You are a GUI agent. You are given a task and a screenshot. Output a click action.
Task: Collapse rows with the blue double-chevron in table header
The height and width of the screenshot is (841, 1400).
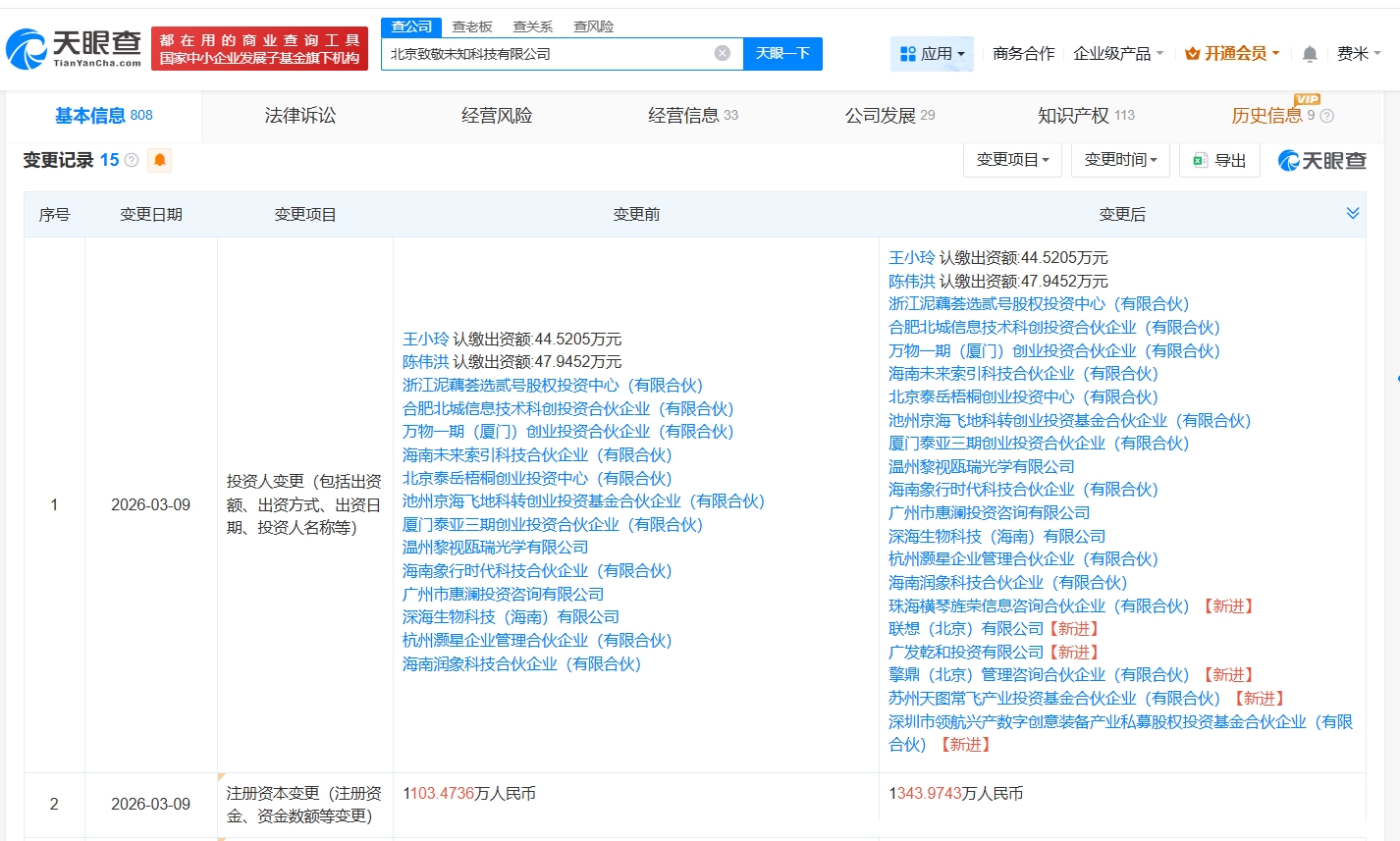pos(1354,213)
